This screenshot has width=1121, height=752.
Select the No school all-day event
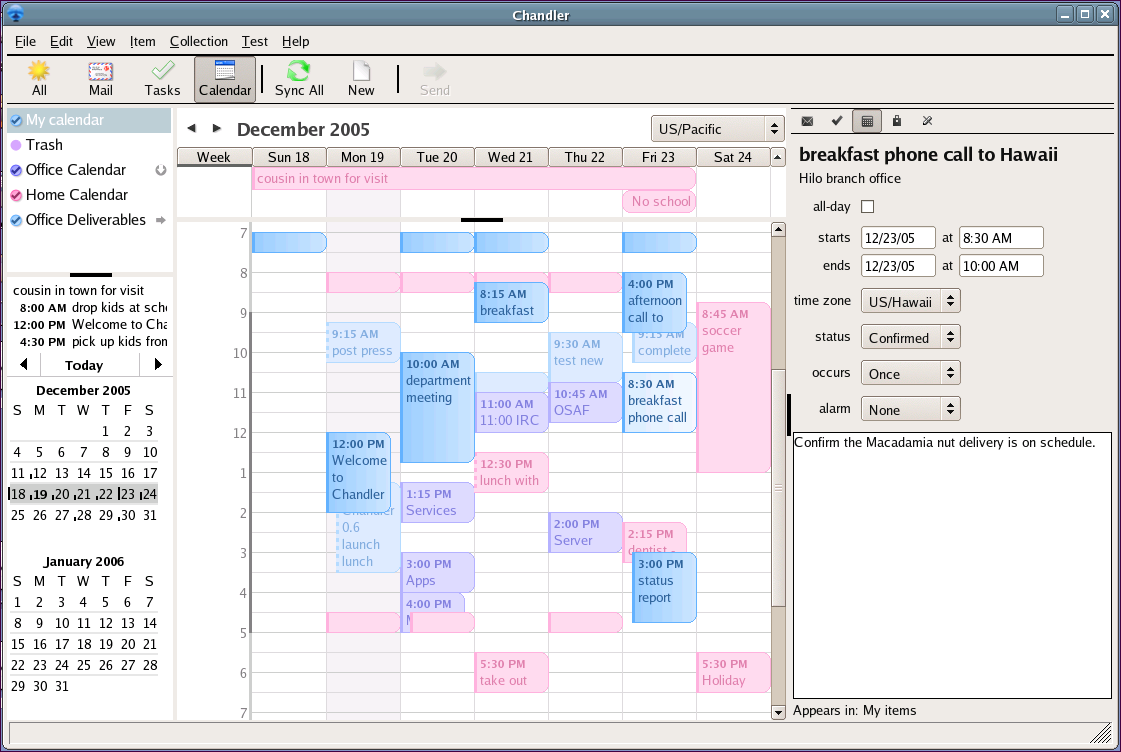(658, 202)
